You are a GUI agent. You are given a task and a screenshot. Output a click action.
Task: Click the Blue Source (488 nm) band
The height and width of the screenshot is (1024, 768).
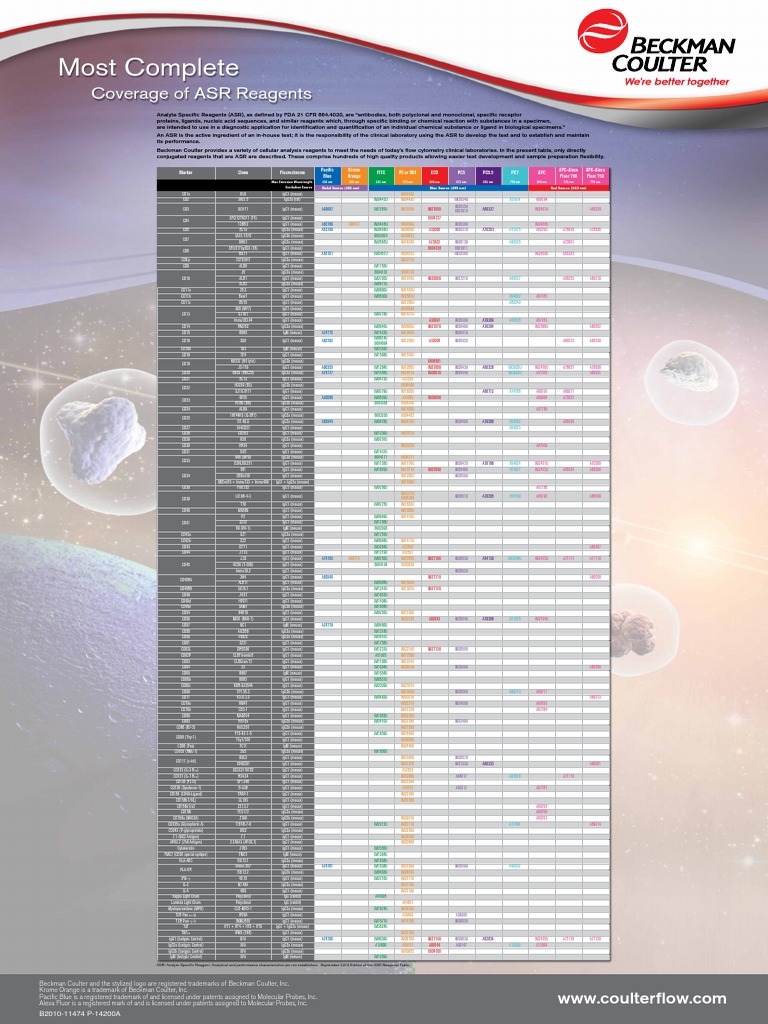point(448,188)
